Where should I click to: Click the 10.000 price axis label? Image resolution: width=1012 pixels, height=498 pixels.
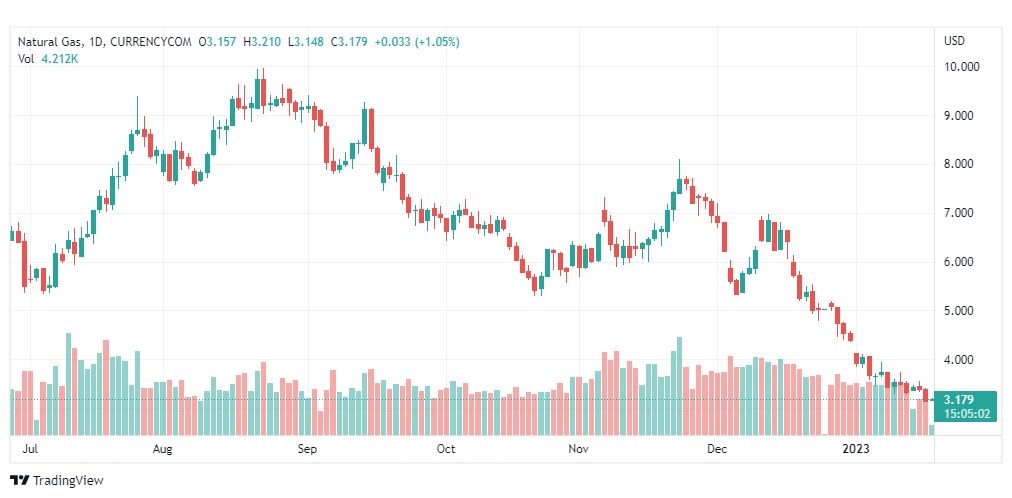pos(962,66)
